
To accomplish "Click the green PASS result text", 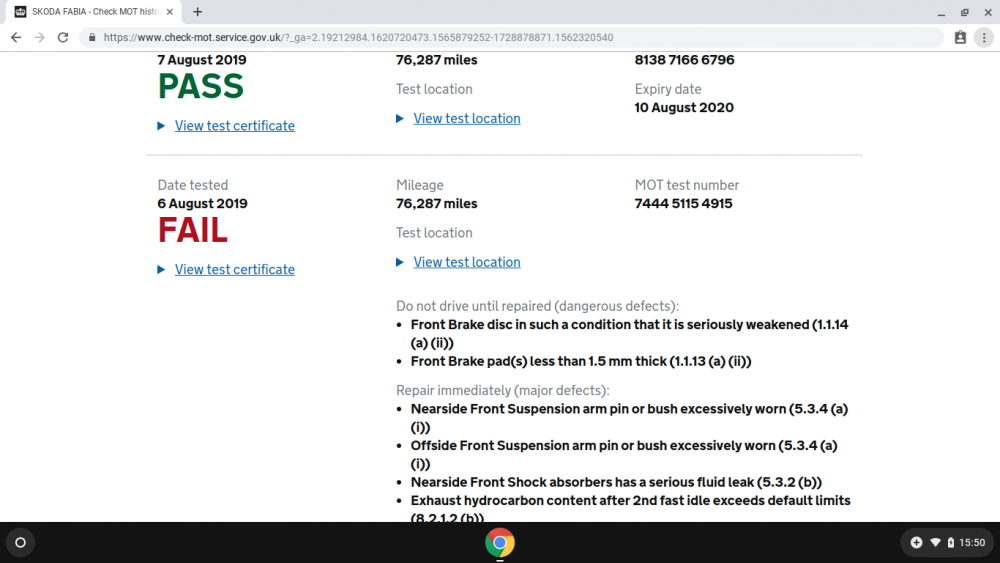I will (201, 86).
